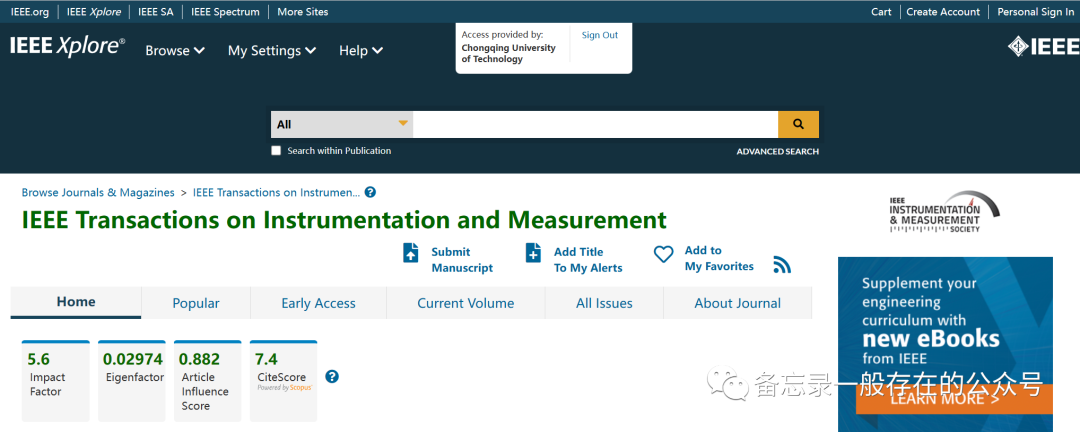This screenshot has height=432, width=1080.
Task: Switch to the Popular tab
Action: click(196, 303)
